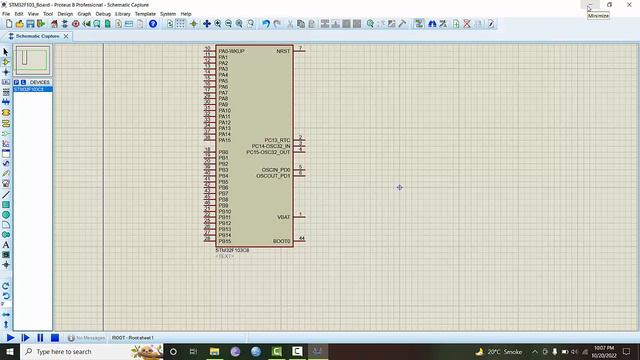Open the Edit menu
This screenshot has height=360, width=640.
[x=19, y=14]
